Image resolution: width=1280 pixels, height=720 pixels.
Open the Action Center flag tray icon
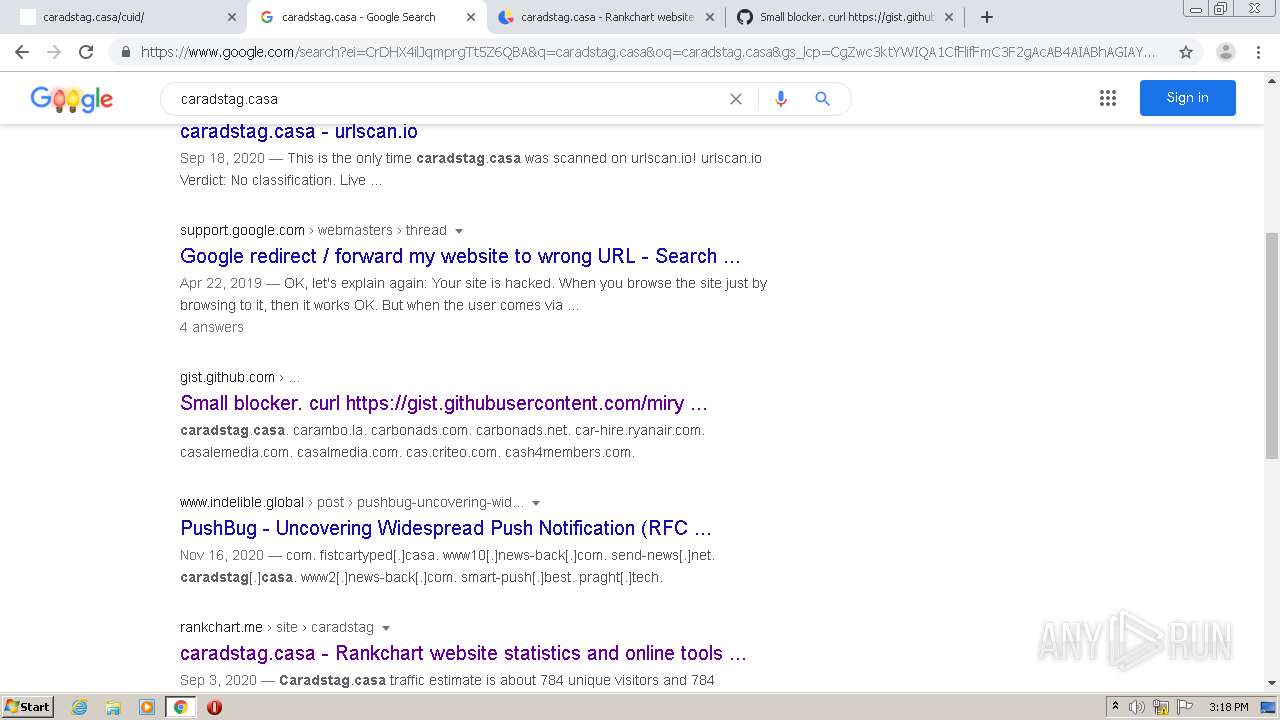click(x=1185, y=707)
